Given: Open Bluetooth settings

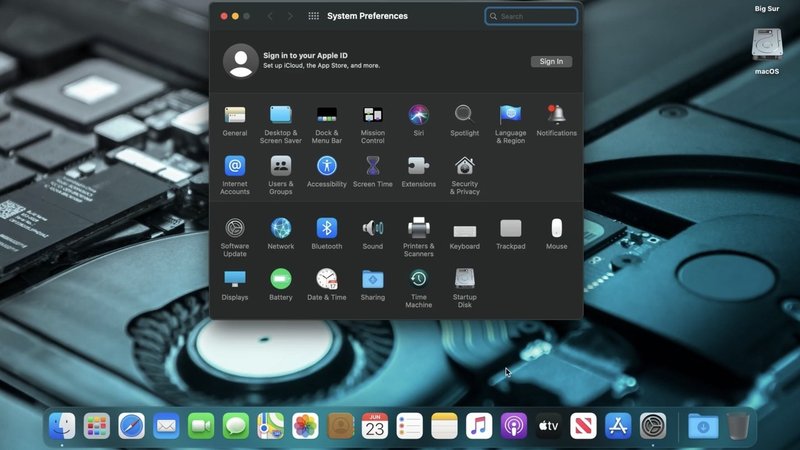Looking at the screenshot, I should tap(327, 234).
